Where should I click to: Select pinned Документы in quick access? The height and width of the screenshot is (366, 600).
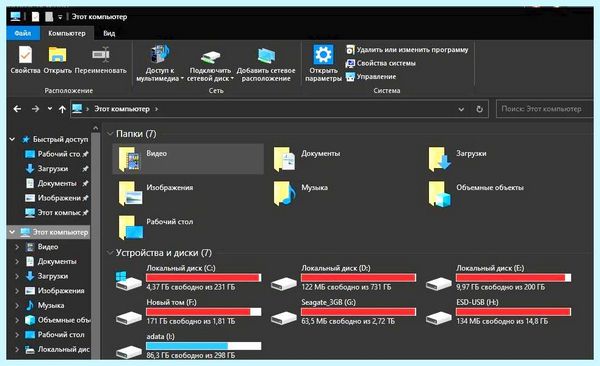click(x=56, y=183)
